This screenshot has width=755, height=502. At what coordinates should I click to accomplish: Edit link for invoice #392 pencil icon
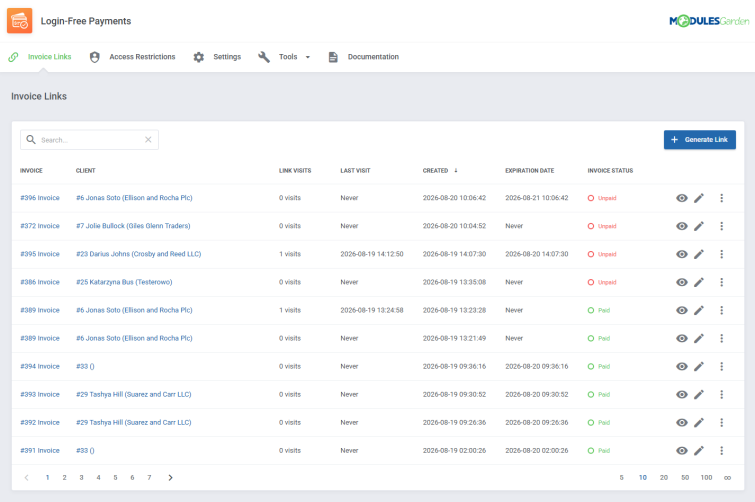[699, 422]
